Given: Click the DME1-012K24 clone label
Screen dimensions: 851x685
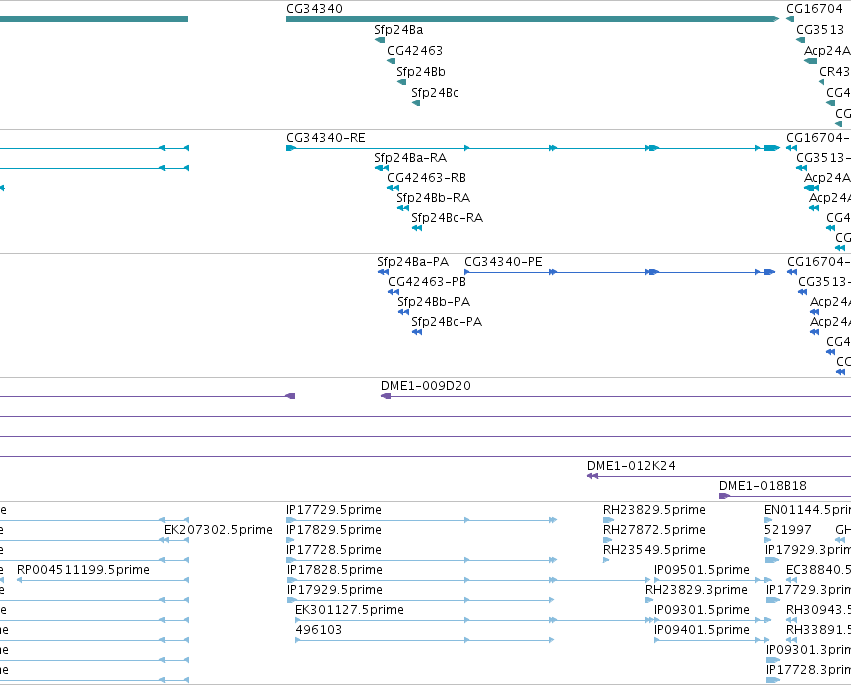Looking at the screenshot, I should click(631, 466).
